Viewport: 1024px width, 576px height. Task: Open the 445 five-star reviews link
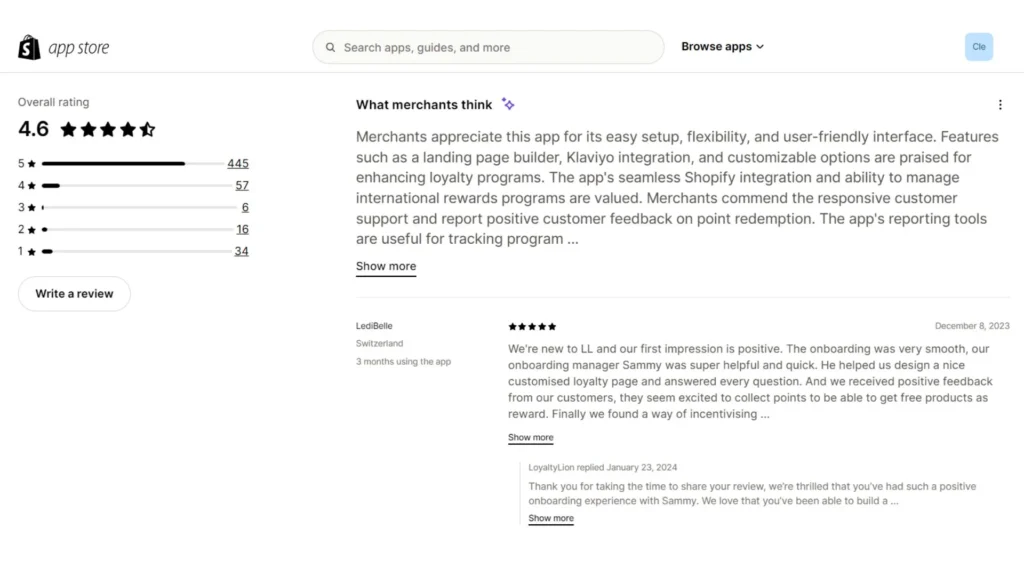[238, 163]
